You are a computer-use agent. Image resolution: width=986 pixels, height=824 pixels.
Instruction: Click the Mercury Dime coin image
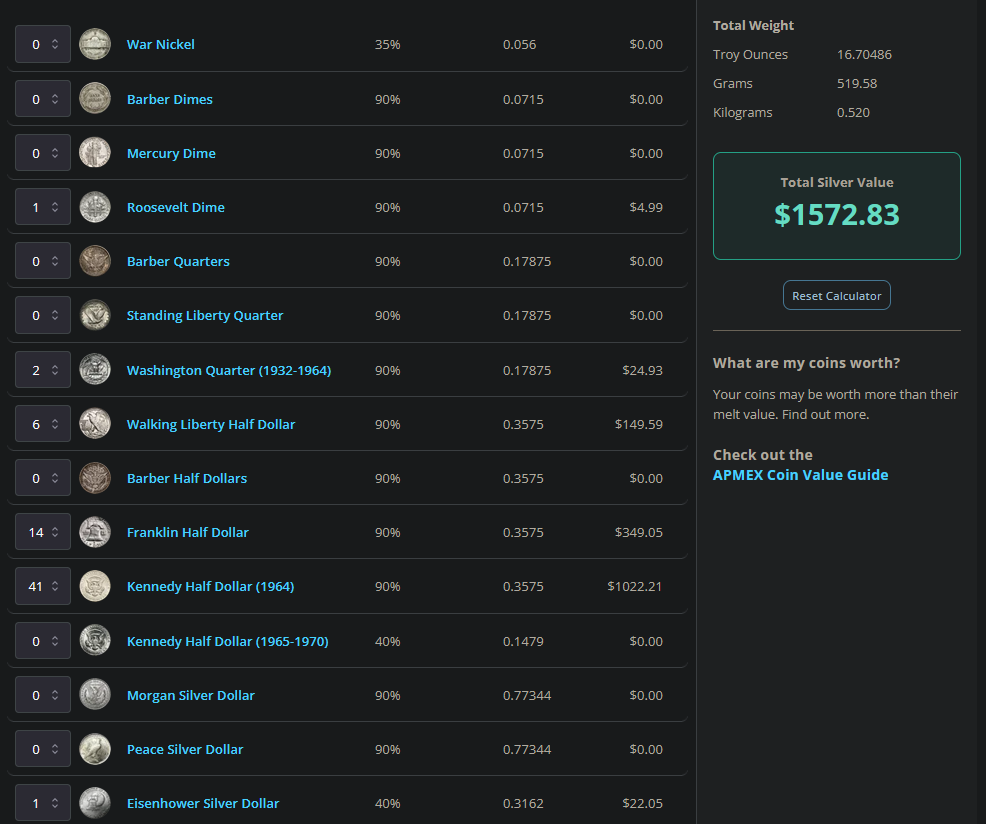tap(95, 153)
